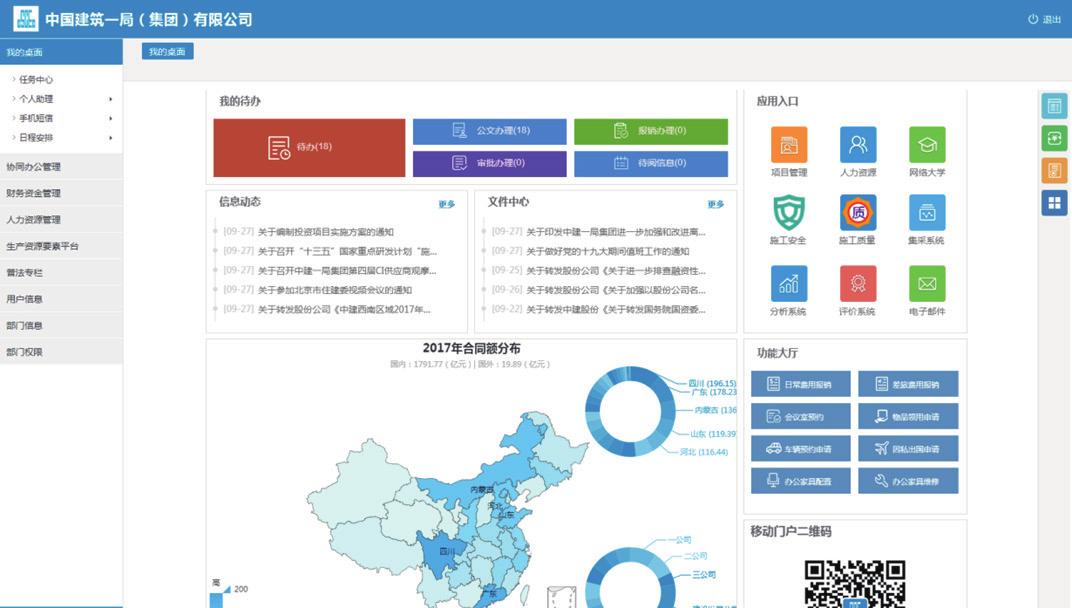This screenshot has width=1072, height=608.
Task: Click the blue grid icon in right sidebar
Action: click(1054, 203)
